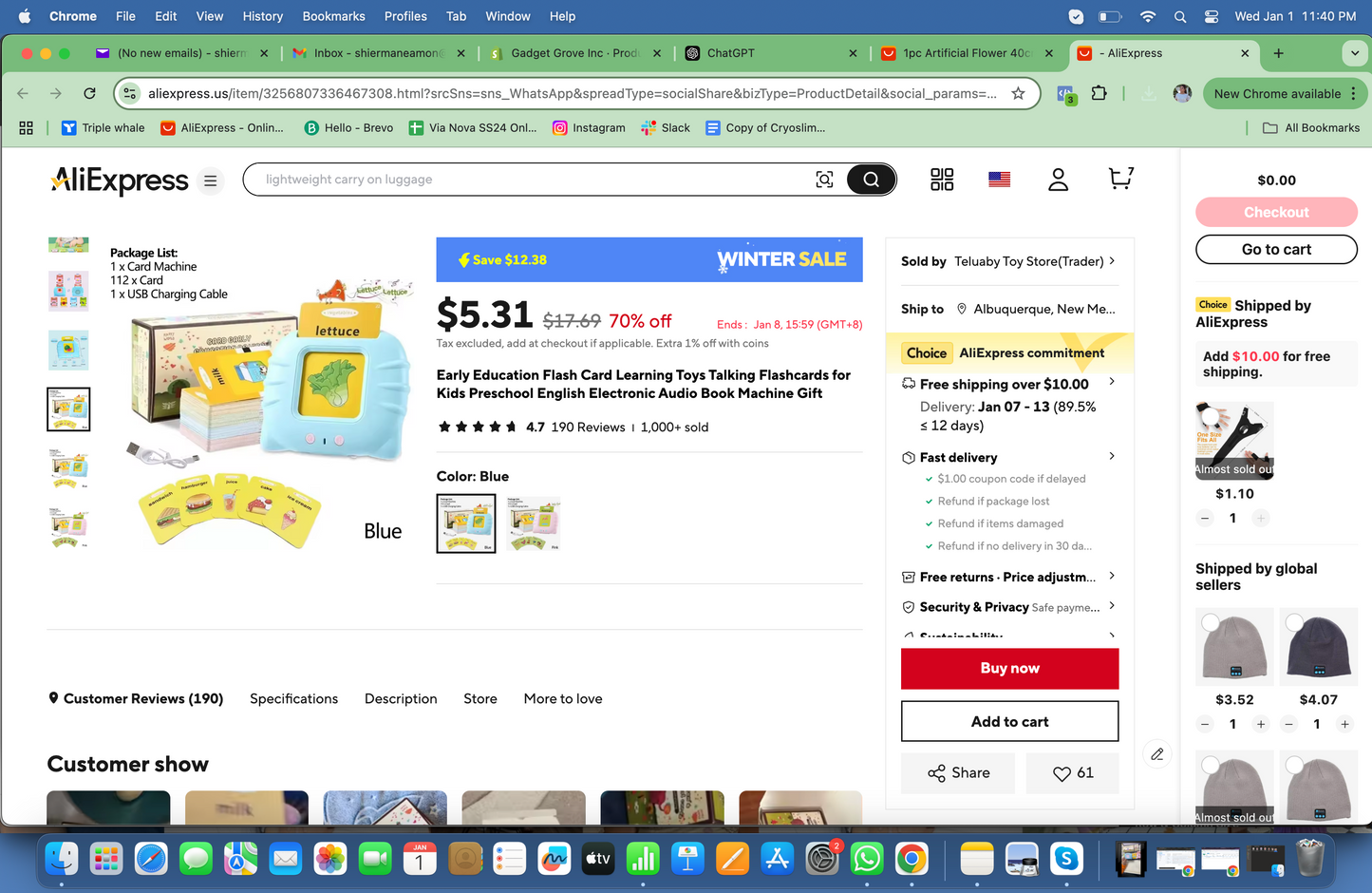
Task: Click the US flag region icon
Action: (1000, 180)
